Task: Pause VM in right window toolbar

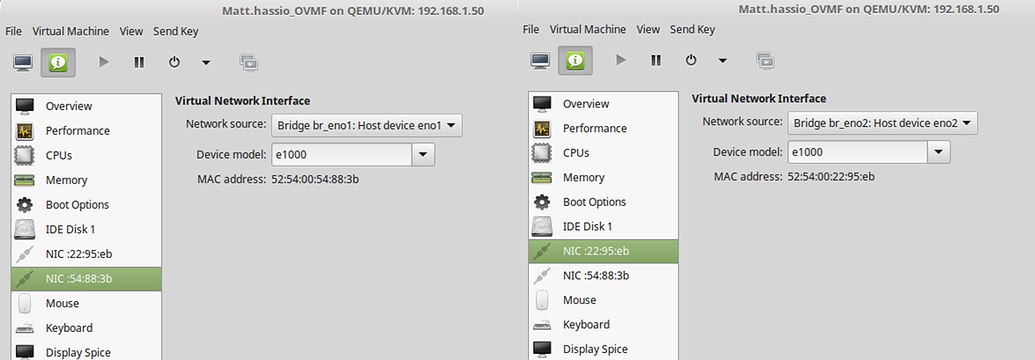Action: [x=655, y=60]
